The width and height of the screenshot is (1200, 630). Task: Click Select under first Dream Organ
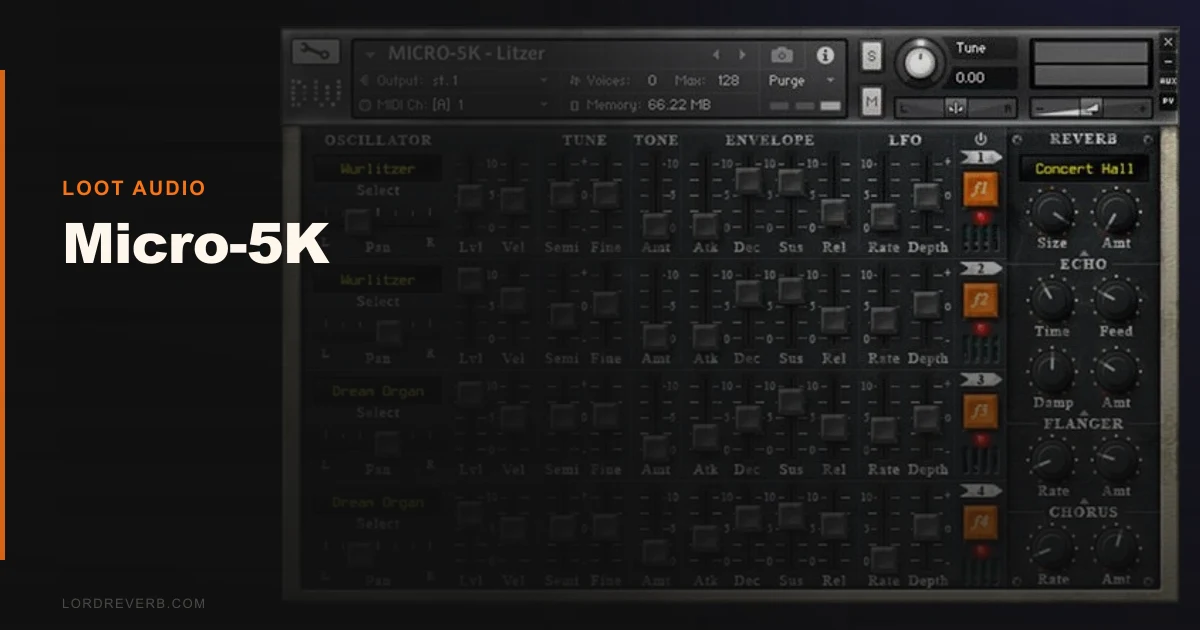[x=378, y=412]
